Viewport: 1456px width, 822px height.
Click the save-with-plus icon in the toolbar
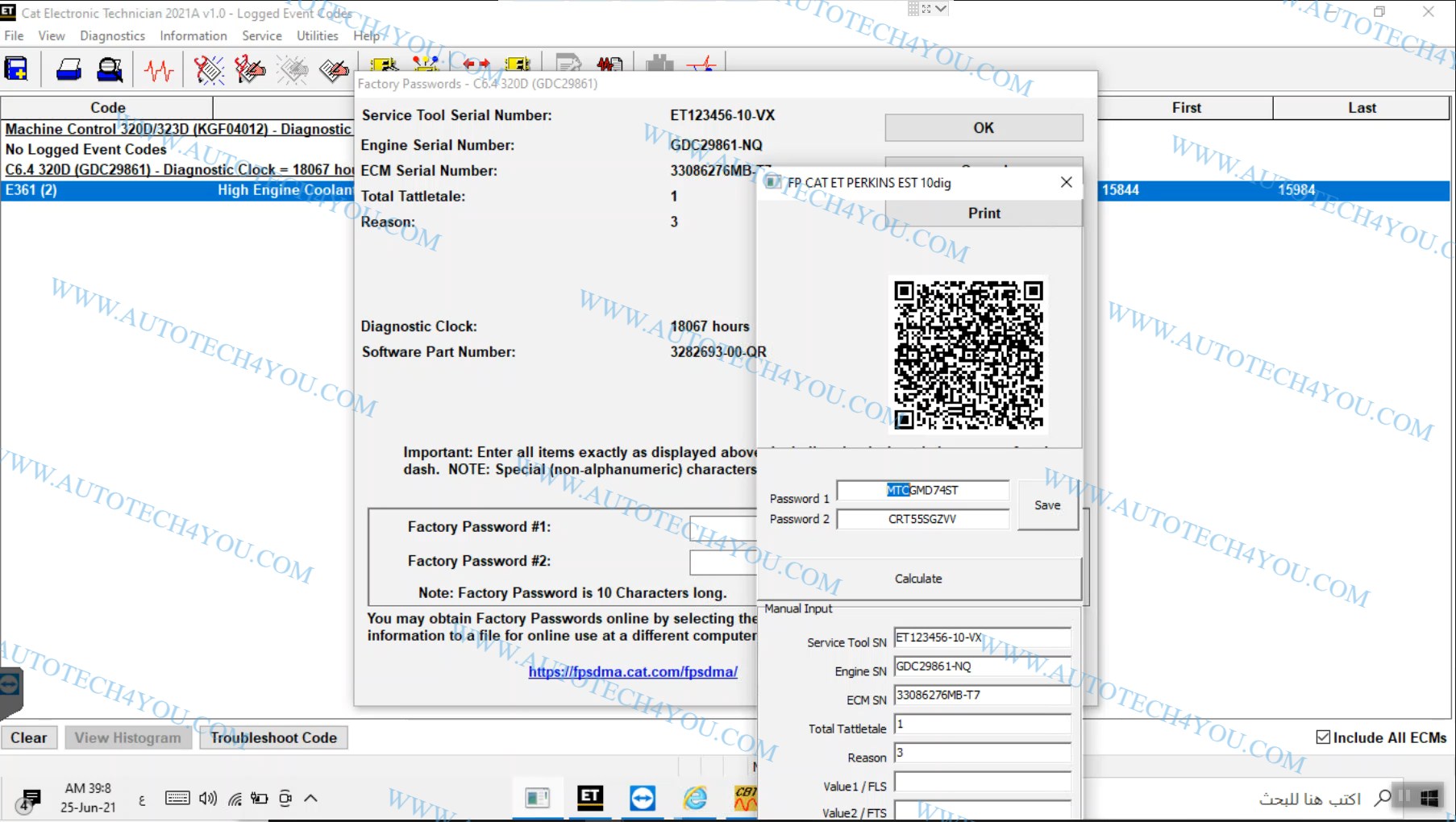16,70
